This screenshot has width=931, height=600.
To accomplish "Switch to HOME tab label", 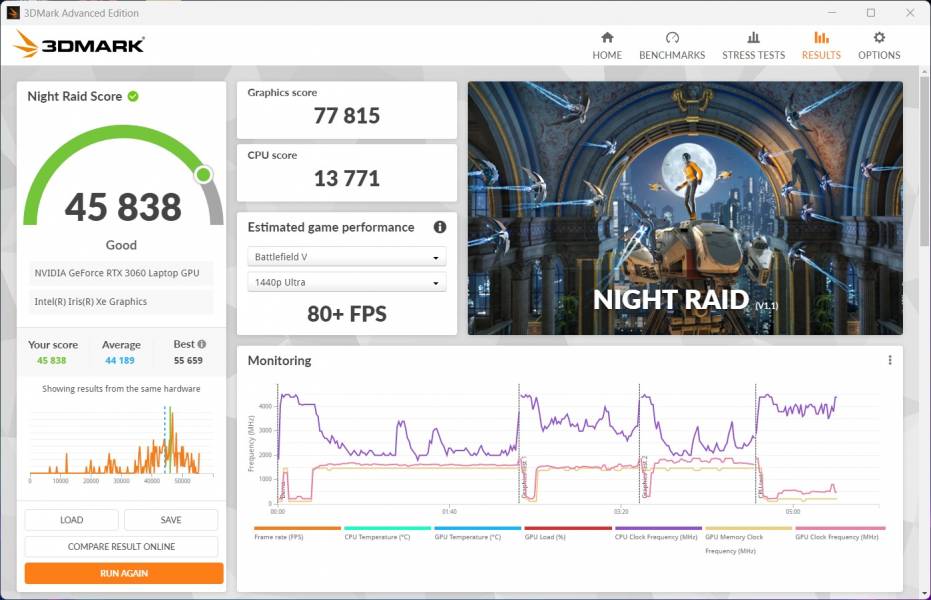I will pyautogui.click(x=607, y=55).
